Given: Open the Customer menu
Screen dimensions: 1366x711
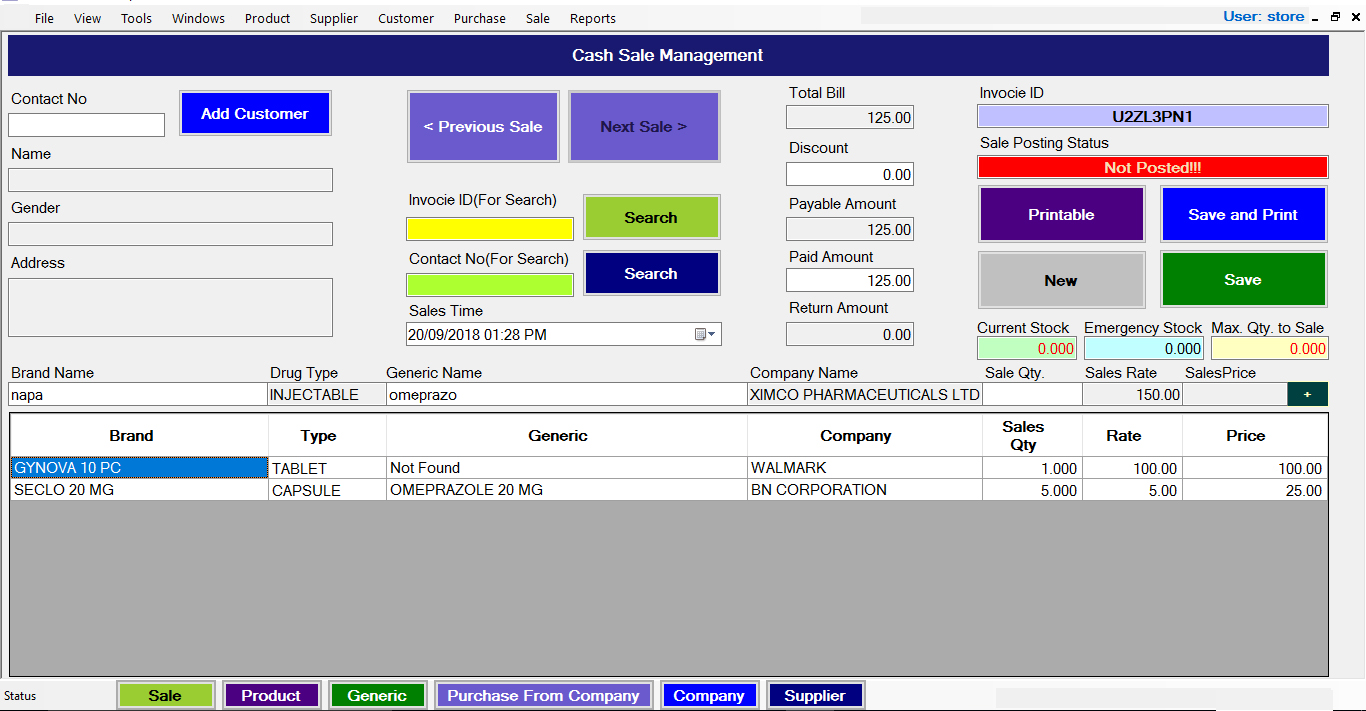Looking at the screenshot, I should [x=406, y=18].
